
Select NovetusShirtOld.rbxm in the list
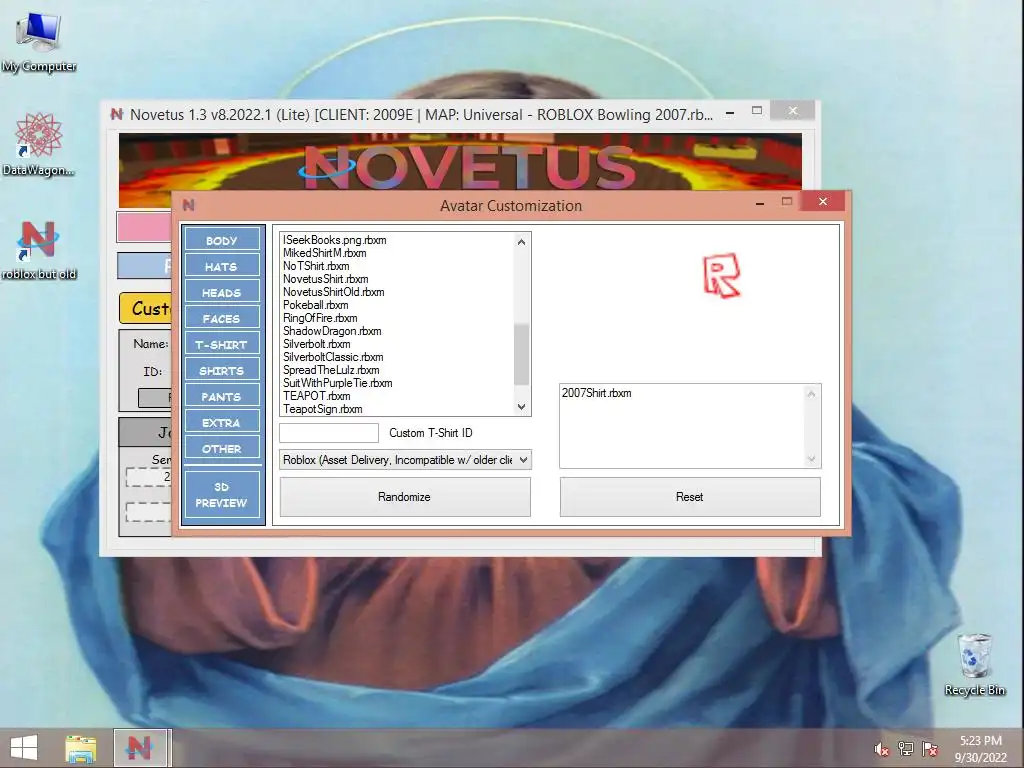(x=334, y=292)
